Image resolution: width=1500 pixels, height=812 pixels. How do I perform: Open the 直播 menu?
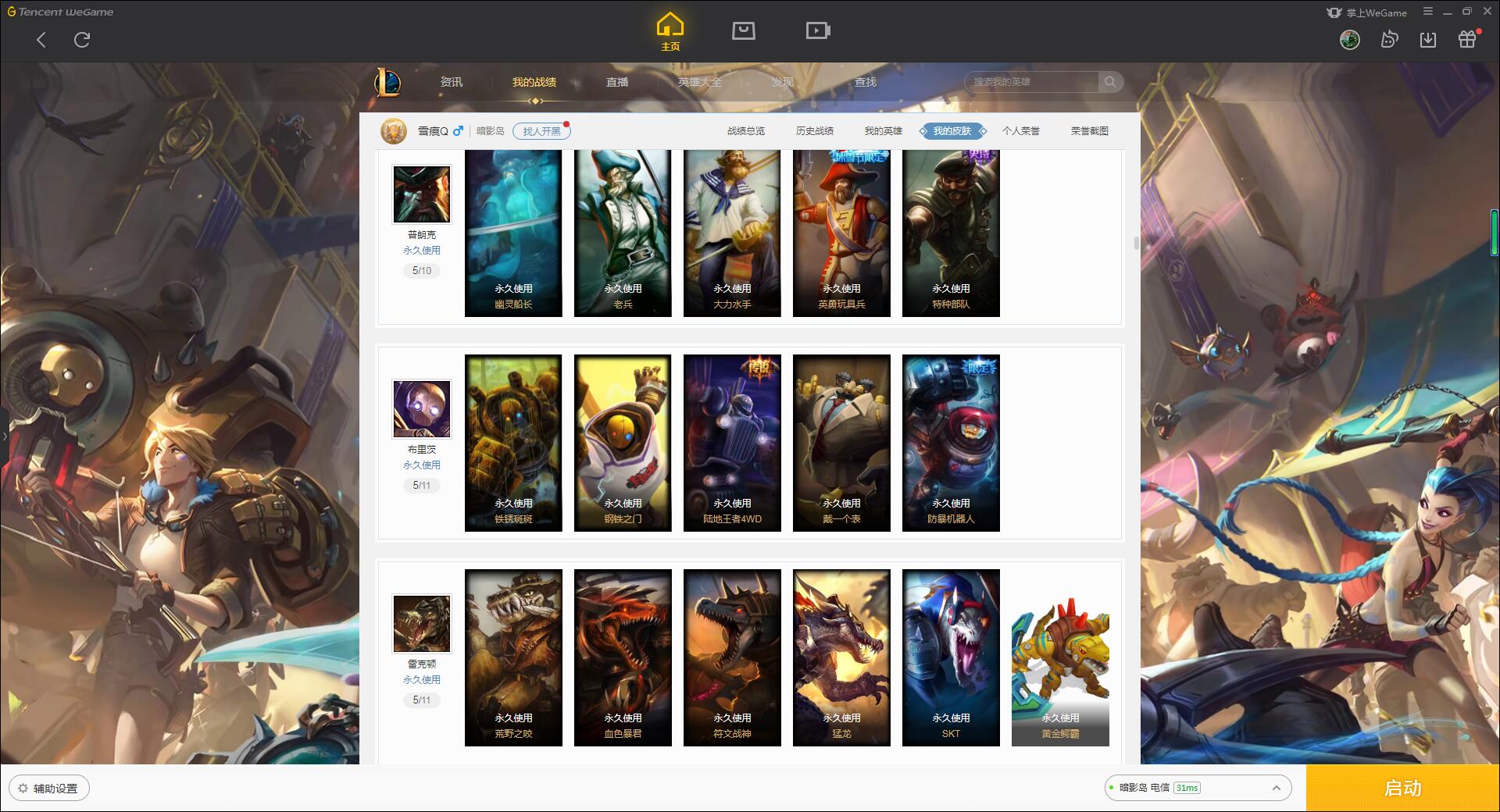click(617, 82)
